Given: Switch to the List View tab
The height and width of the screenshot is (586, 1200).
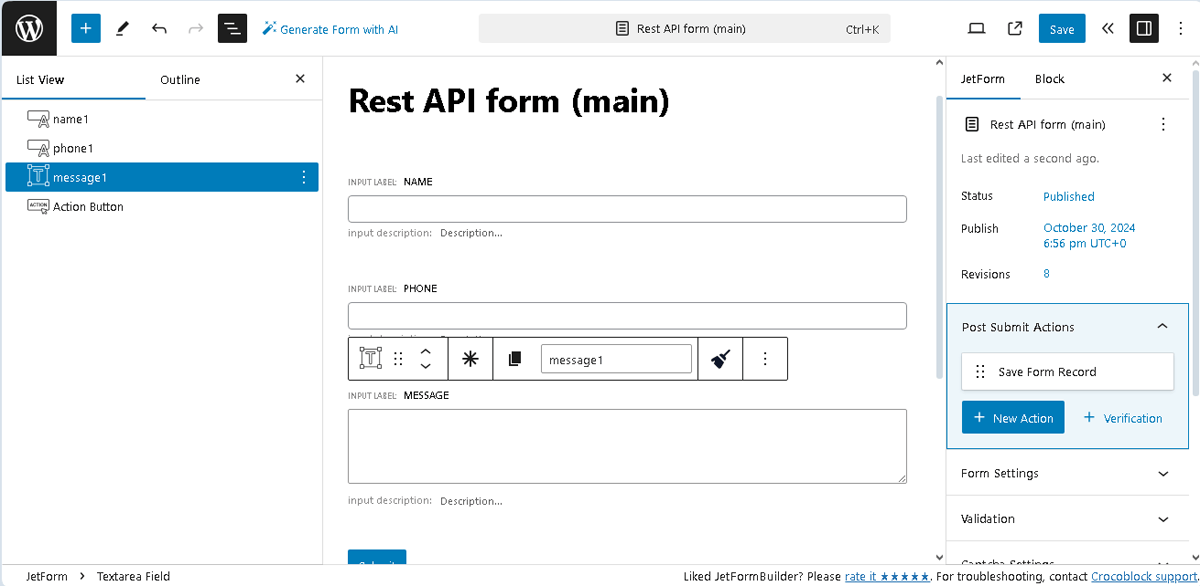Looking at the screenshot, I should pyautogui.click(x=40, y=80).
